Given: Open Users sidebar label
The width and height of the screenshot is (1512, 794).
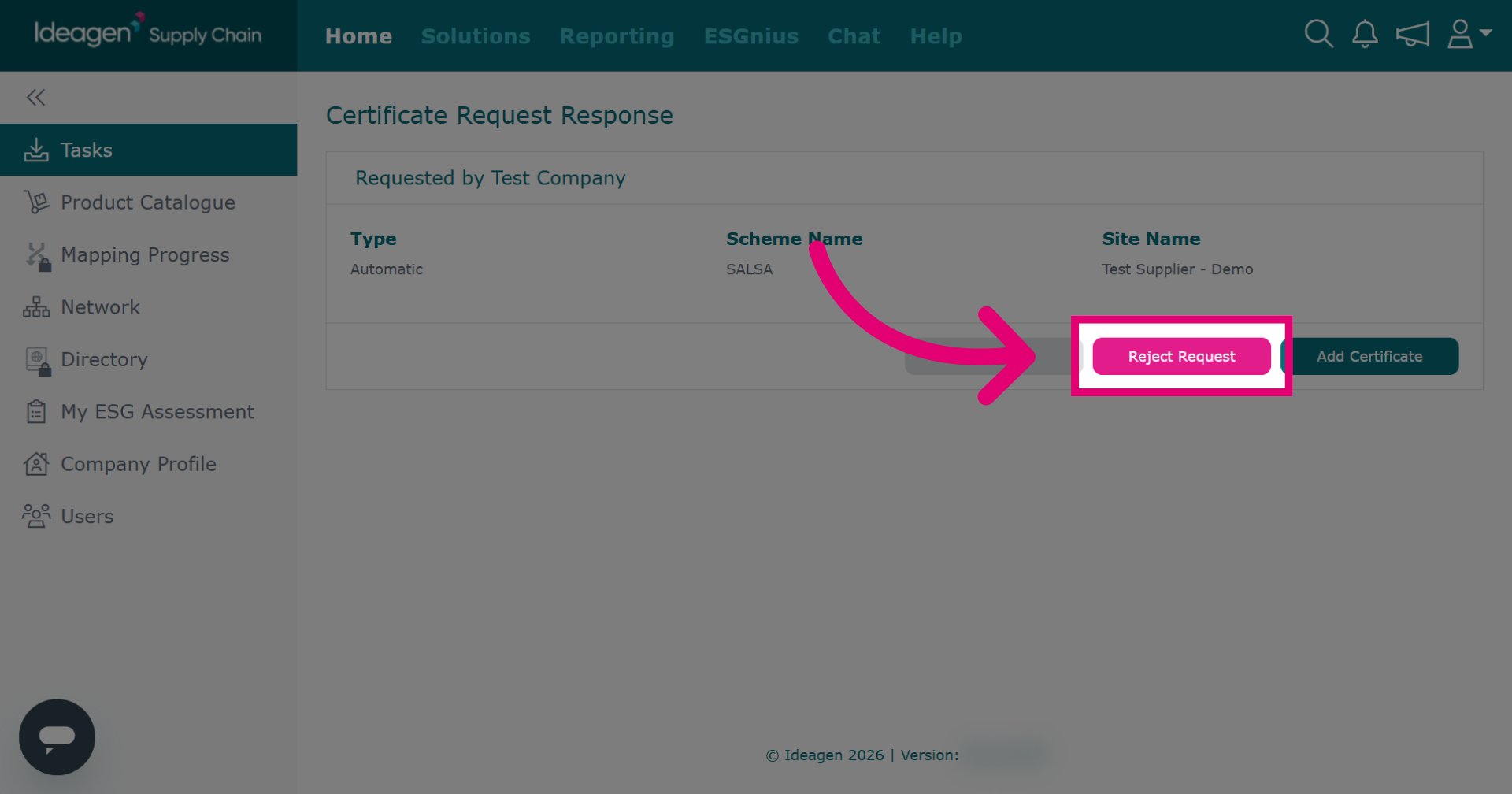Looking at the screenshot, I should coord(87,517).
